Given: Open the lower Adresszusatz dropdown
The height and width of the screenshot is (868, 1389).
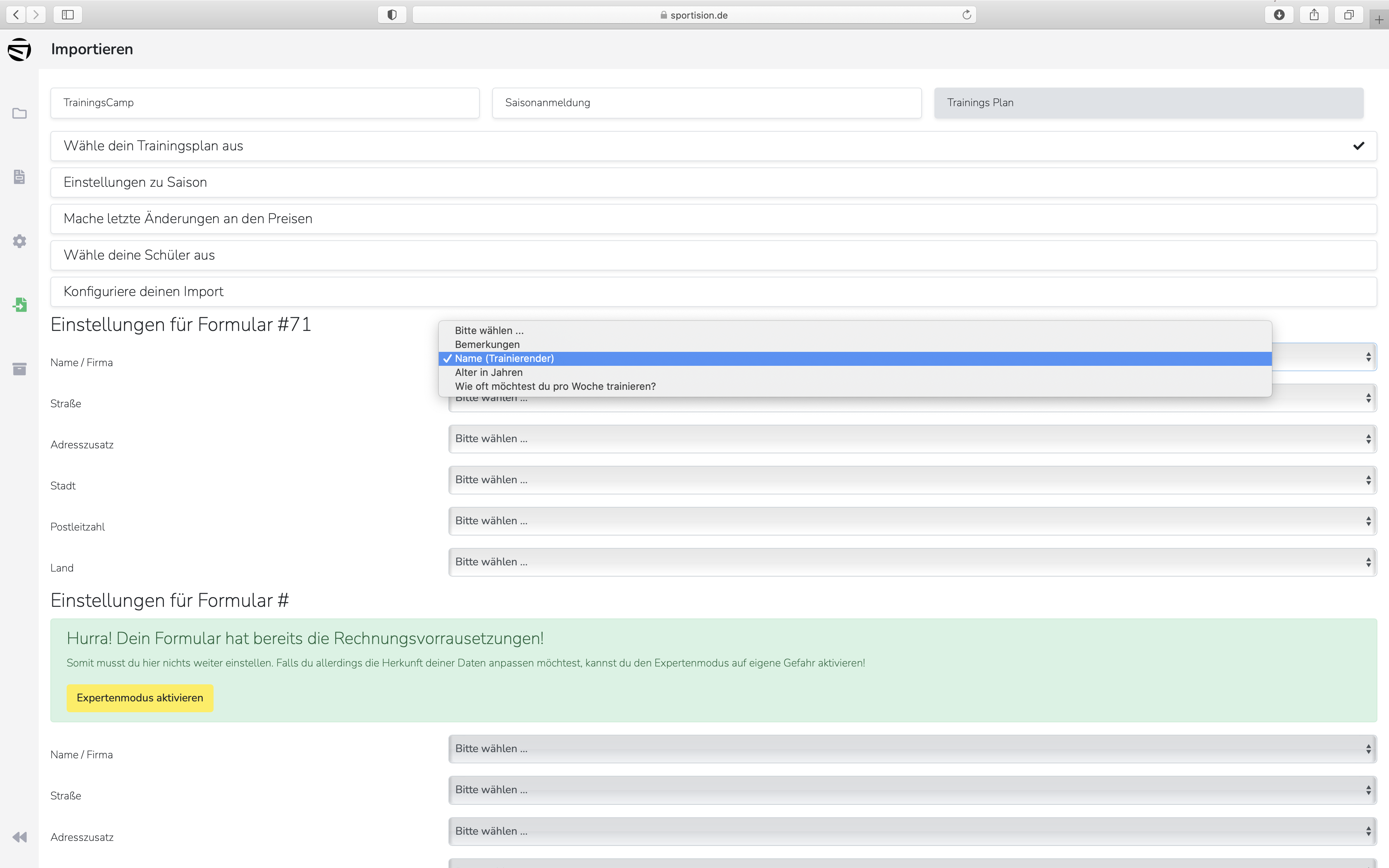Looking at the screenshot, I should point(913,831).
